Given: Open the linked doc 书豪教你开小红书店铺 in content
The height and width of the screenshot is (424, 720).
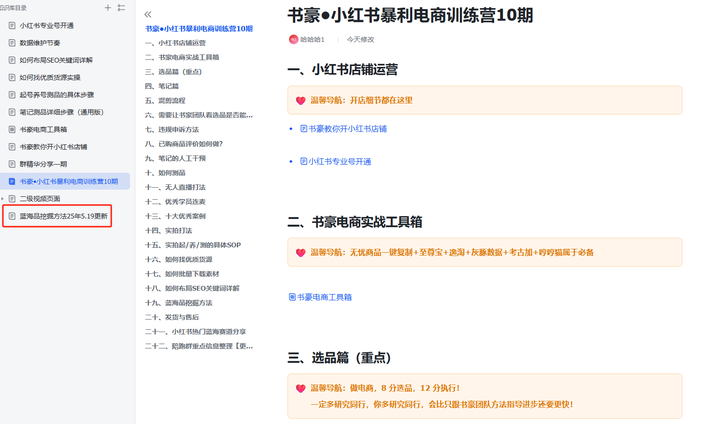Looking at the screenshot, I should [343, 129].
